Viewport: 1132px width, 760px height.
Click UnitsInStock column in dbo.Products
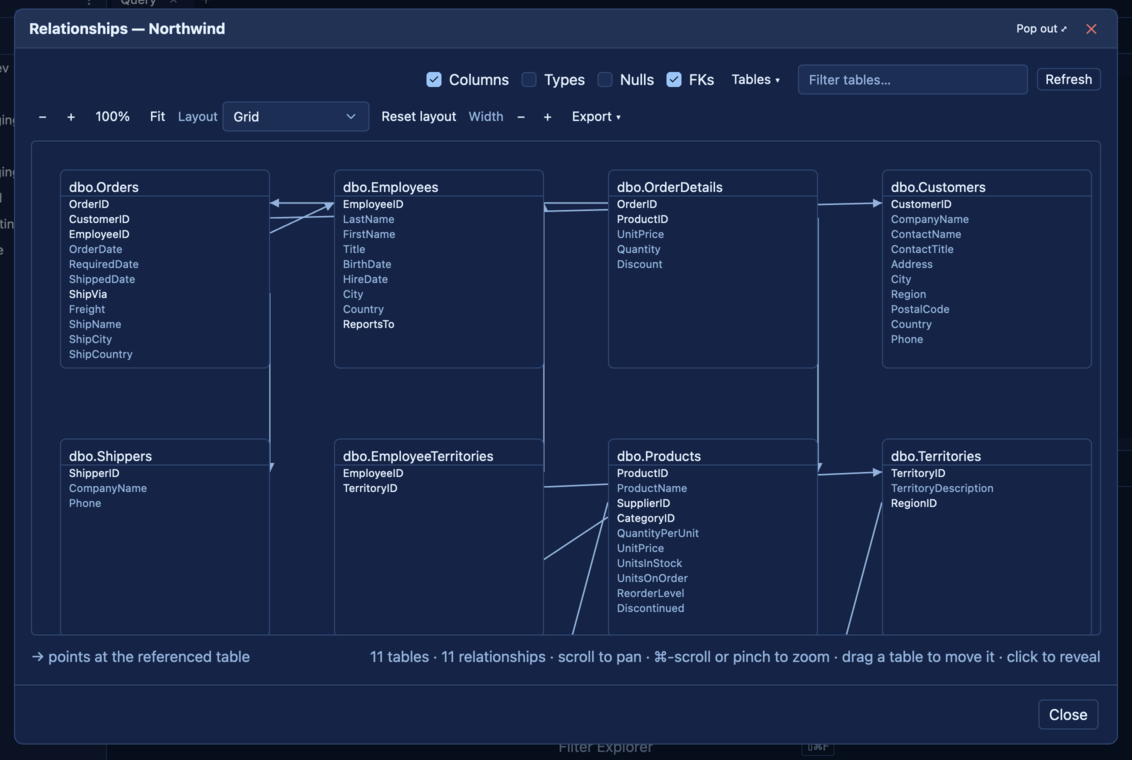[x=649, y=563]
